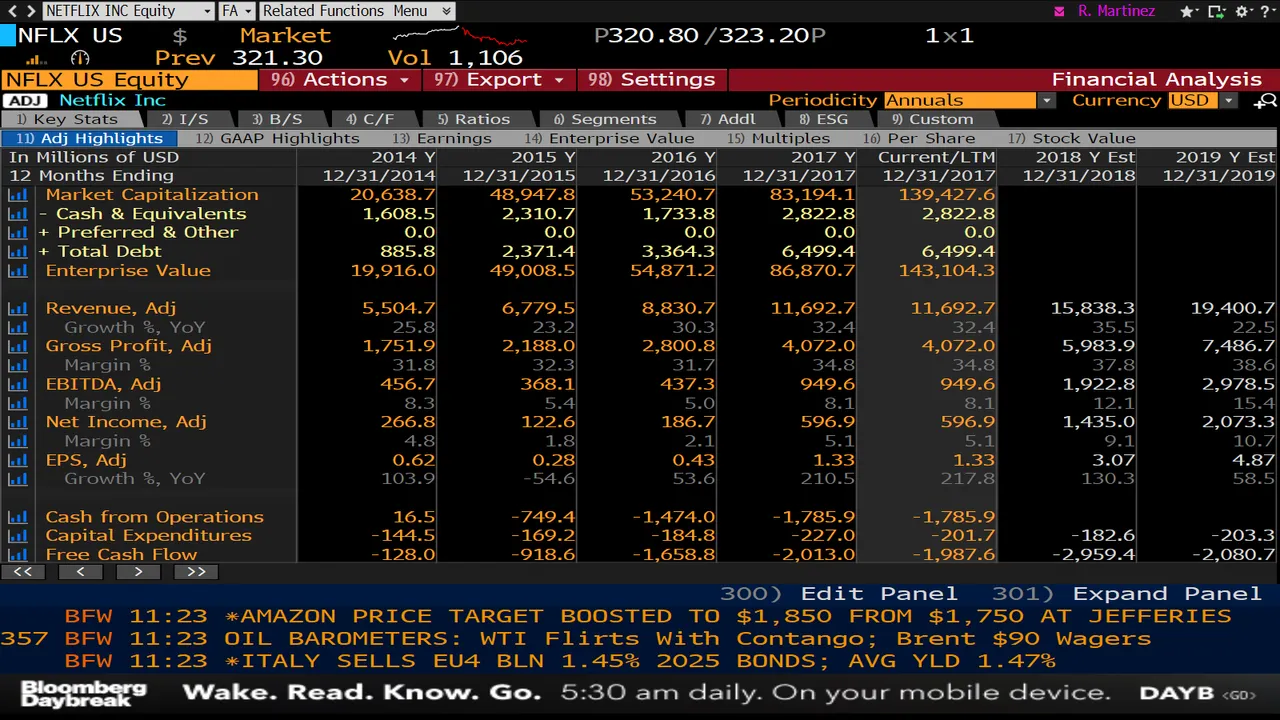Image resolution: width=1280 pixels, height=720 pixels.
Task: Click the chart icon beside Capital Expenditures
Action: [x=17, y=537]
